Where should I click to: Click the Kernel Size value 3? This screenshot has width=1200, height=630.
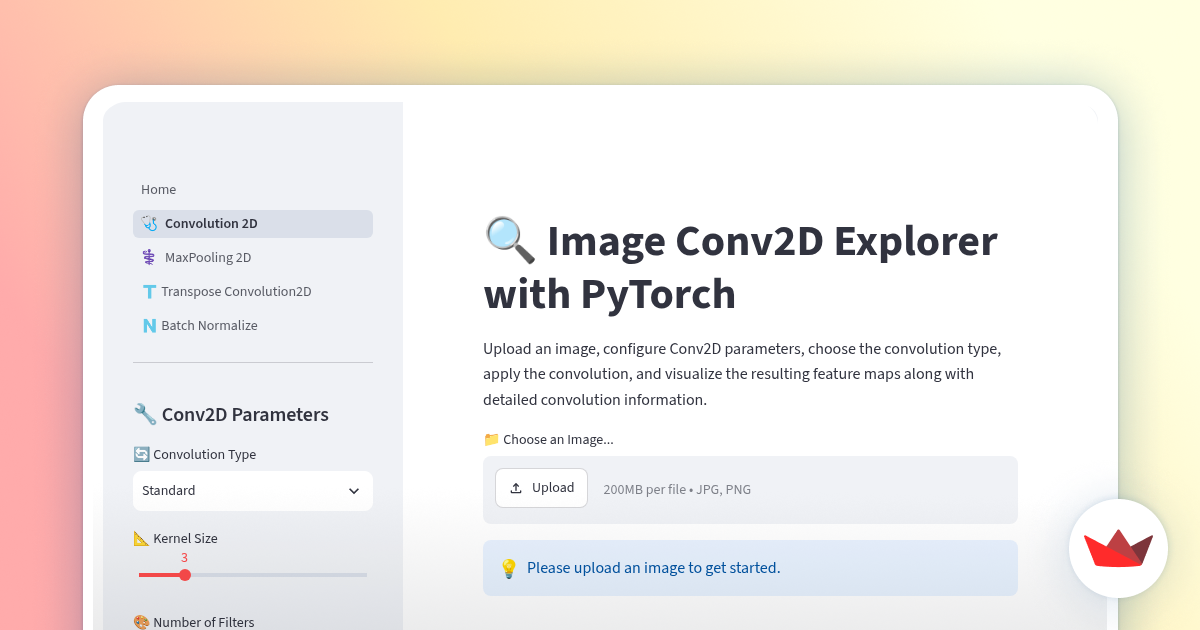[184, 558]
